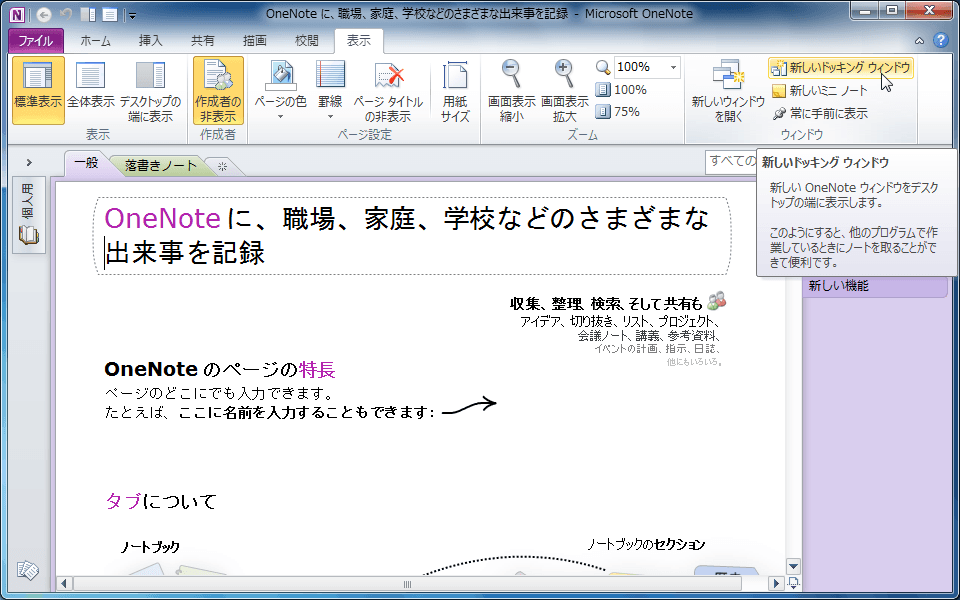This screenshot has width=960, height=600.
Task: Select the 落書きノート section tab
Action: [x=161, y=165]
